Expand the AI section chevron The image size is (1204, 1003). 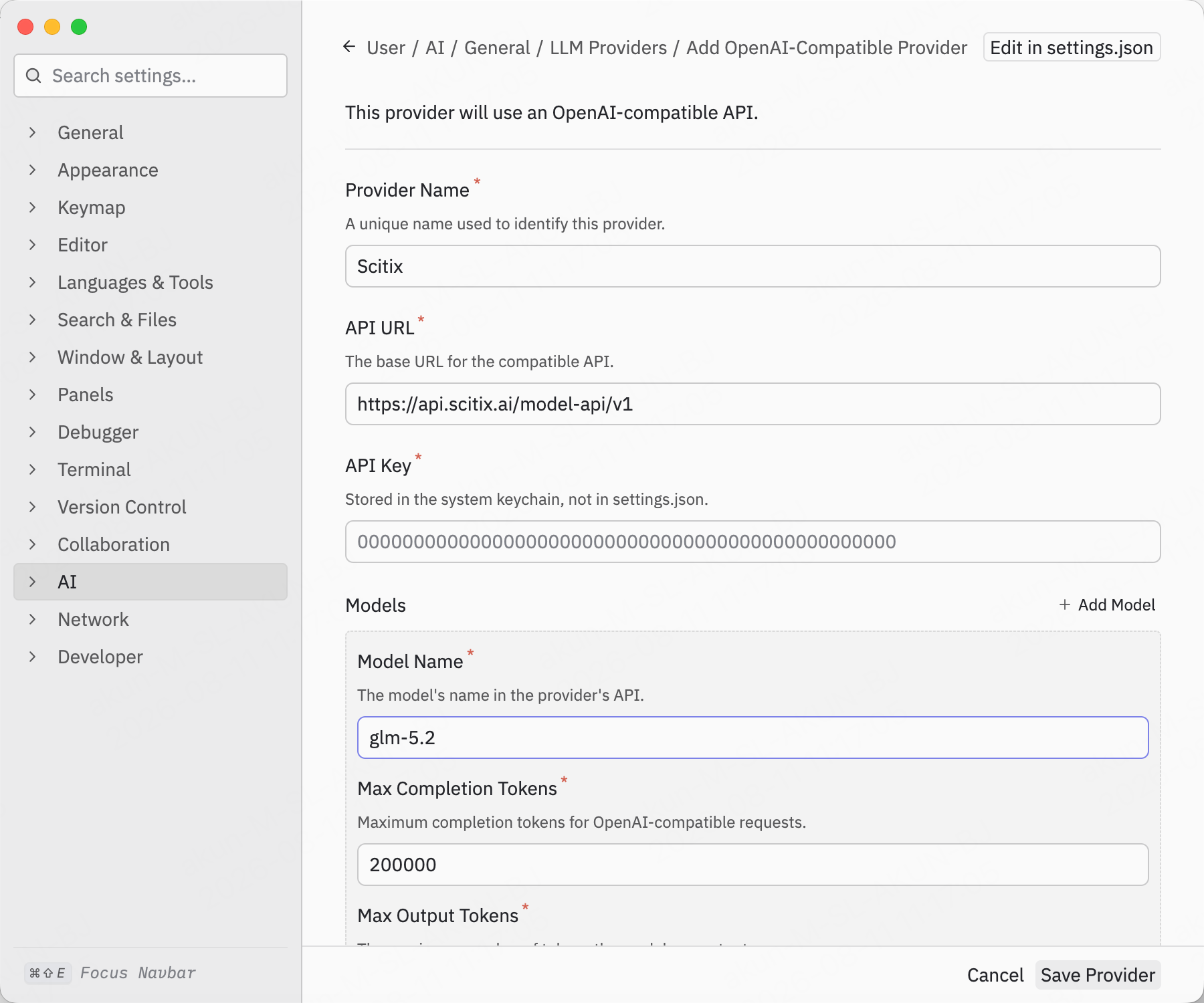(x=32, y=582)
